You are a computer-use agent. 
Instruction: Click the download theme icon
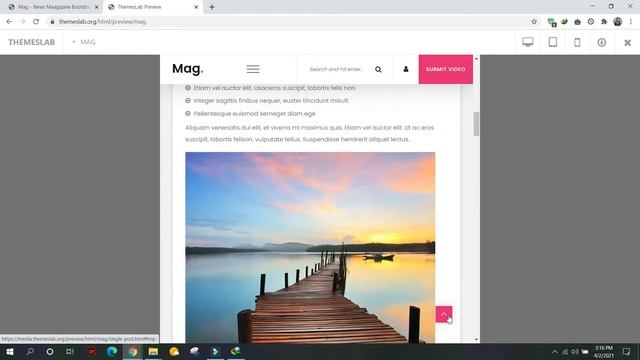(x=602, y=42)
